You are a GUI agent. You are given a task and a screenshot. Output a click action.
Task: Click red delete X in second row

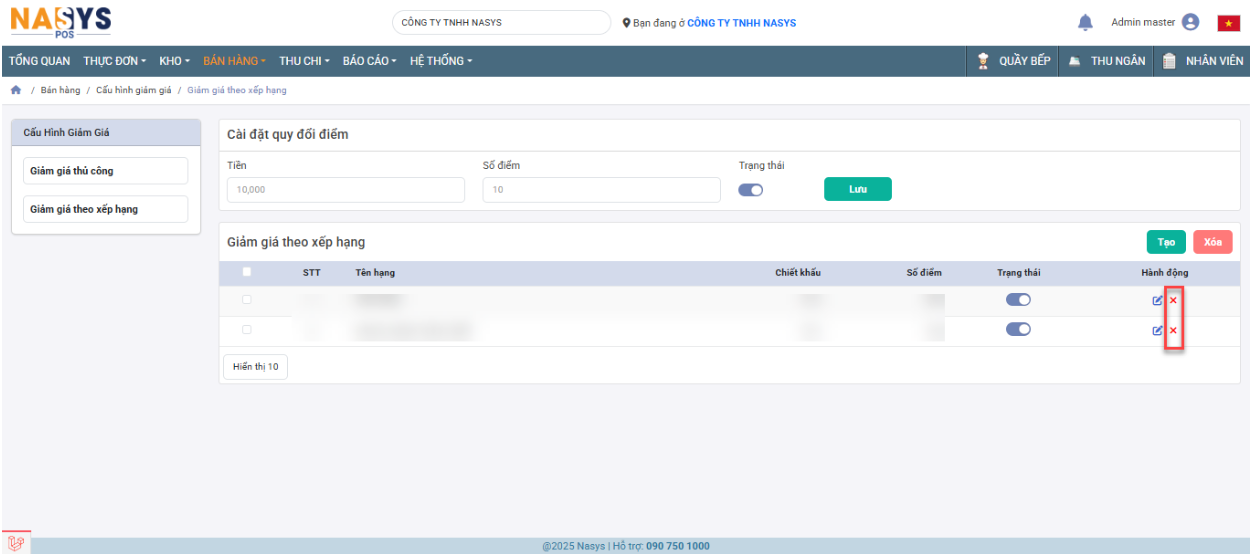click(1173, 331)
